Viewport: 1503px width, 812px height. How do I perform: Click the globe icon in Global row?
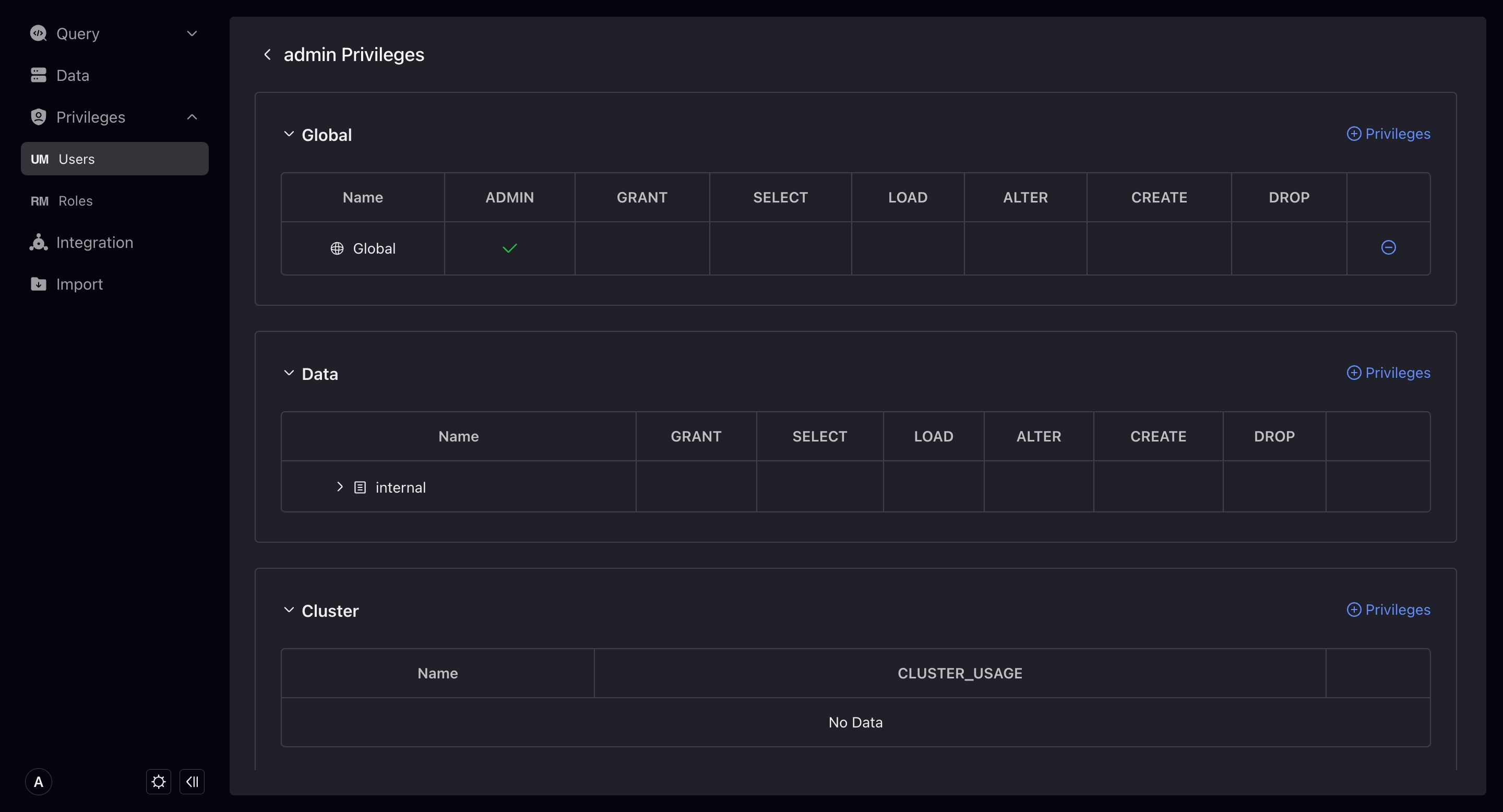337,248
